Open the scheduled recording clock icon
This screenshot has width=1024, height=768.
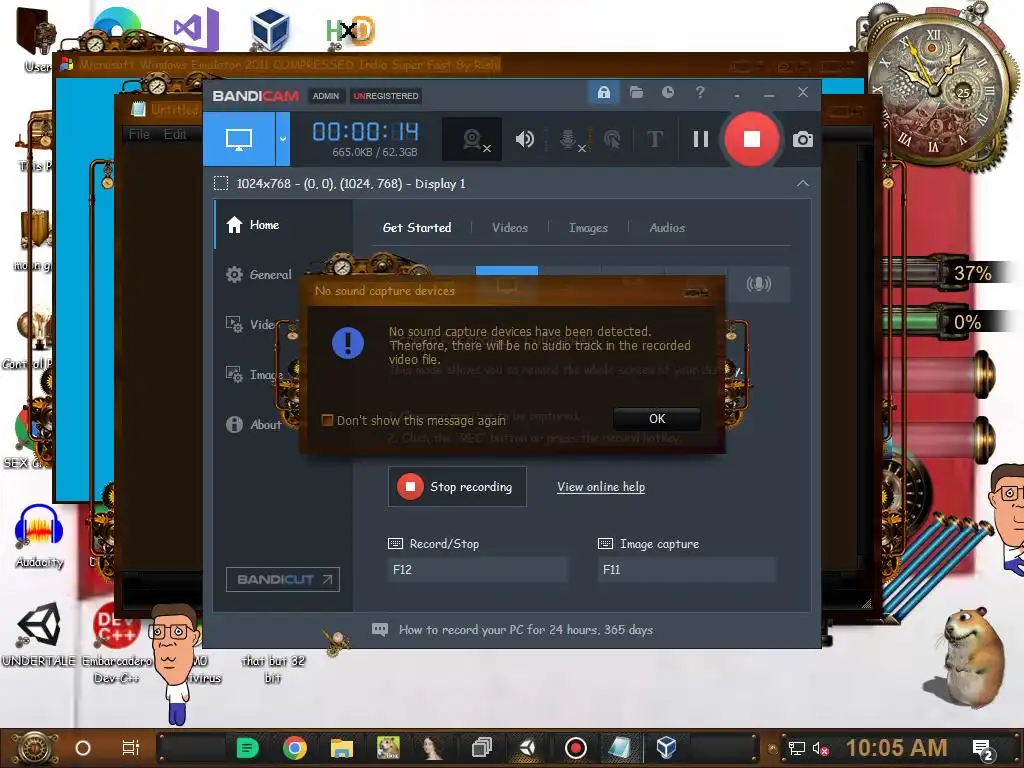pyautogui.click(x=667, y=92)
